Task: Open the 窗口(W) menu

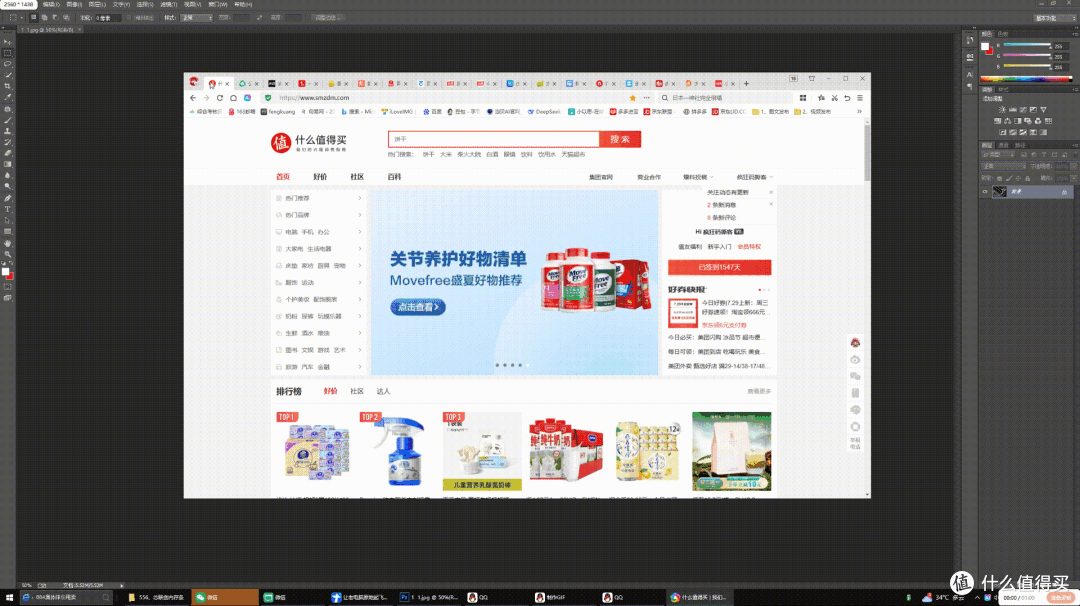Action: tap(218, 4)
